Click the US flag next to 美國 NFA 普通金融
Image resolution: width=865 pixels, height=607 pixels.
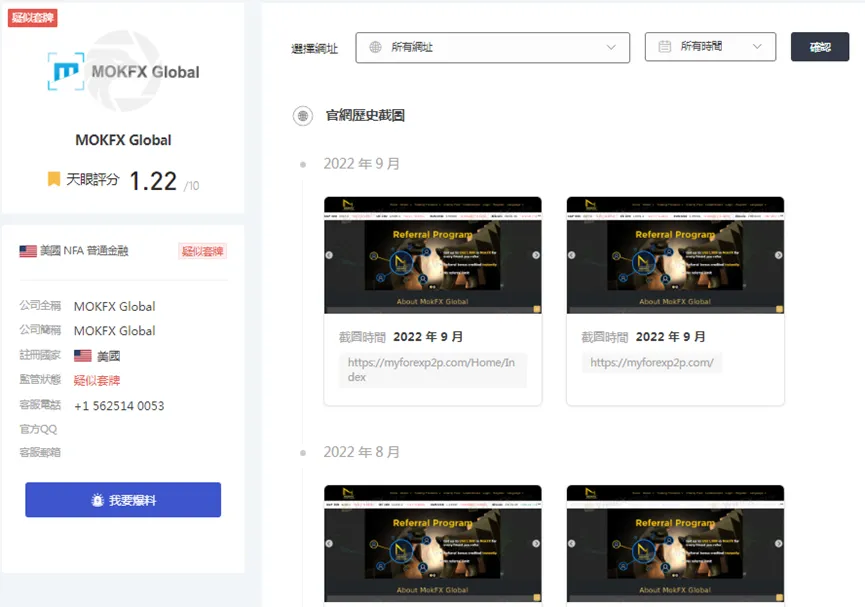coord(28,251)
